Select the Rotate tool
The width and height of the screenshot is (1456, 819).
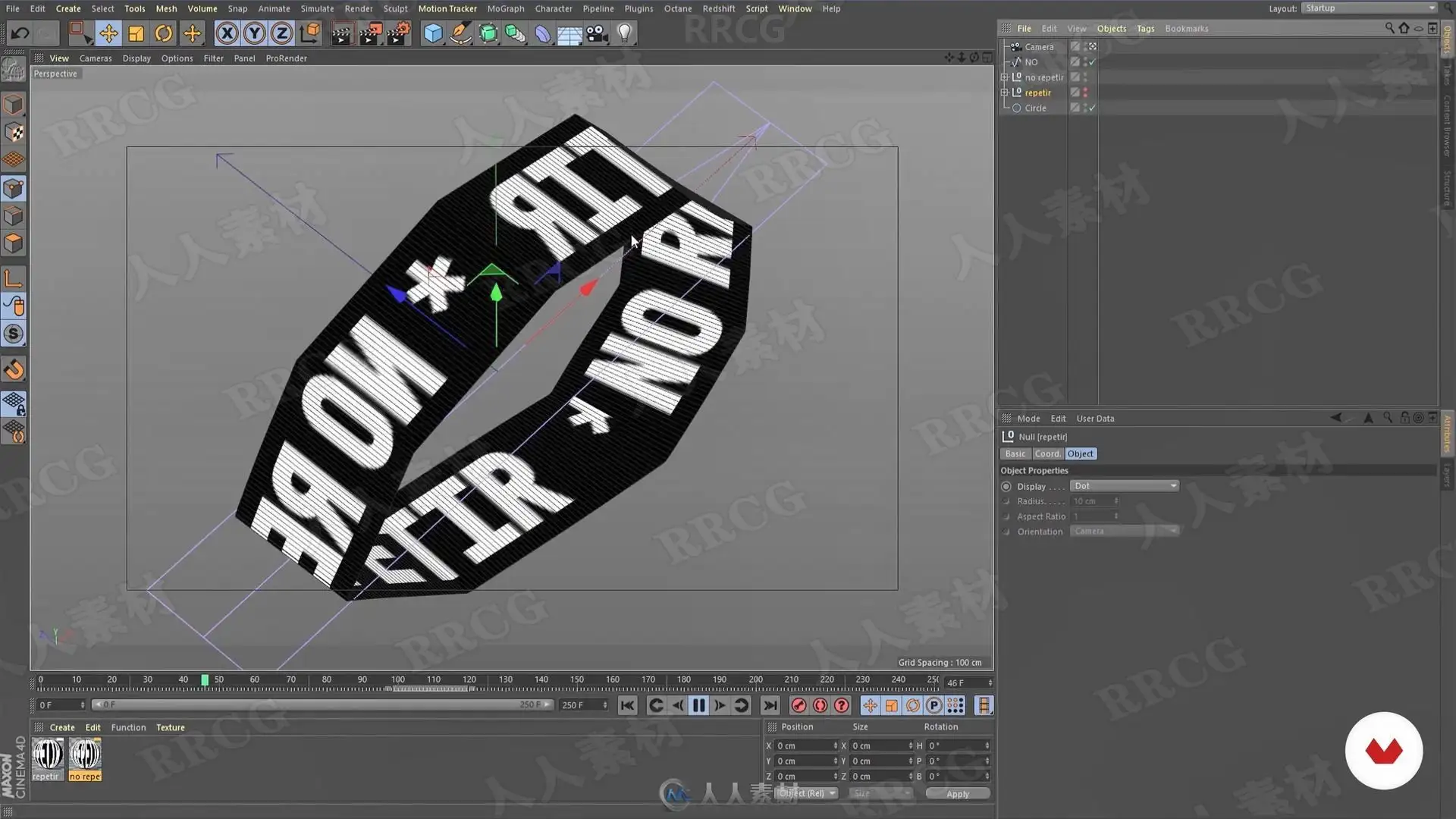point(164,33)
